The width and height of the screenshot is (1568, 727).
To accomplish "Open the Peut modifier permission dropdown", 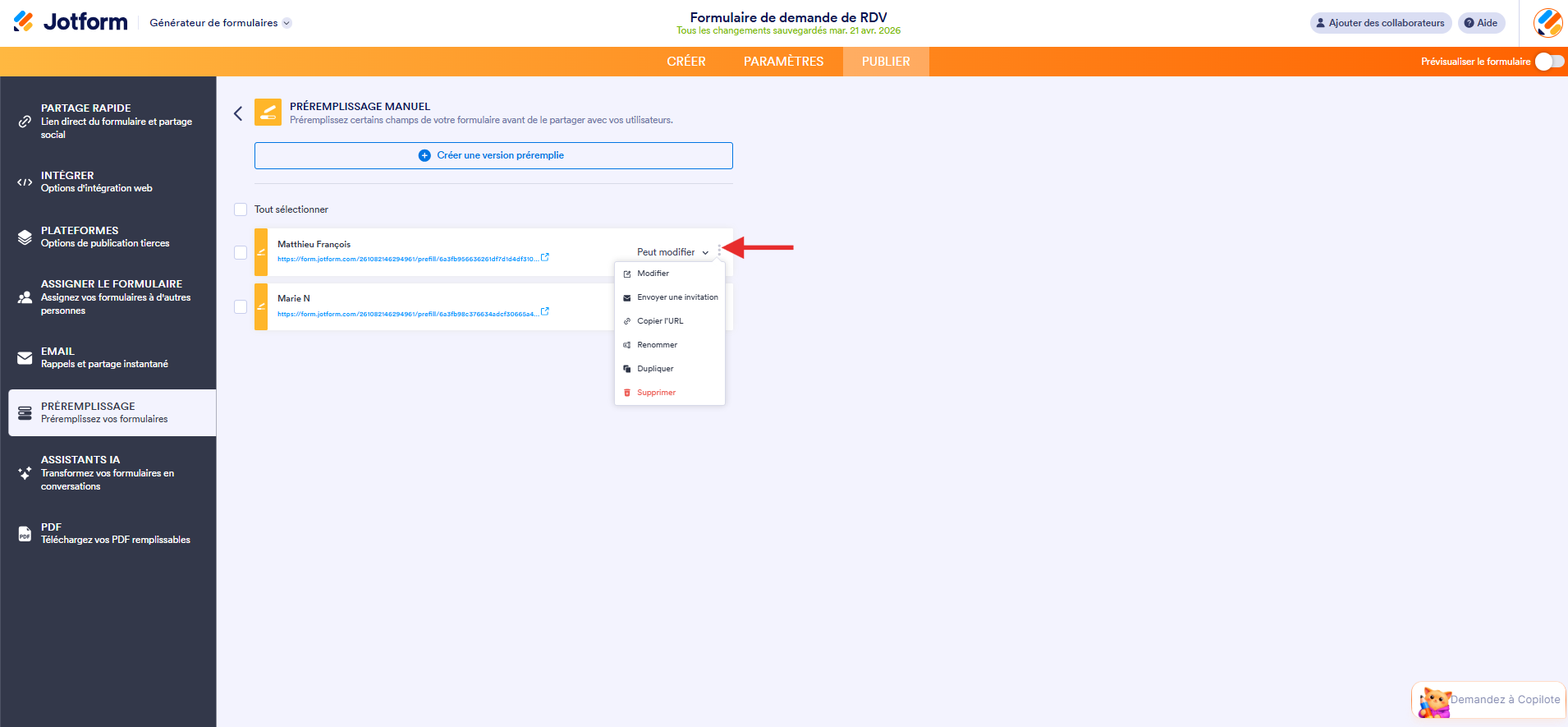I will coord(673,252).
